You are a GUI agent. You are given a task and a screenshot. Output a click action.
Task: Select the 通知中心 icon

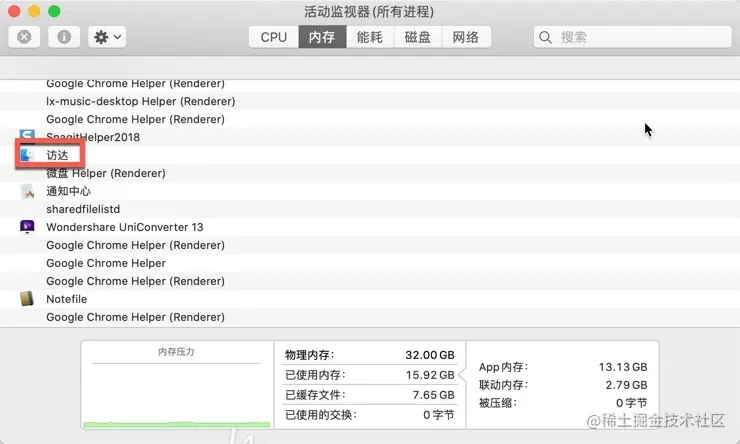[27, 191]
